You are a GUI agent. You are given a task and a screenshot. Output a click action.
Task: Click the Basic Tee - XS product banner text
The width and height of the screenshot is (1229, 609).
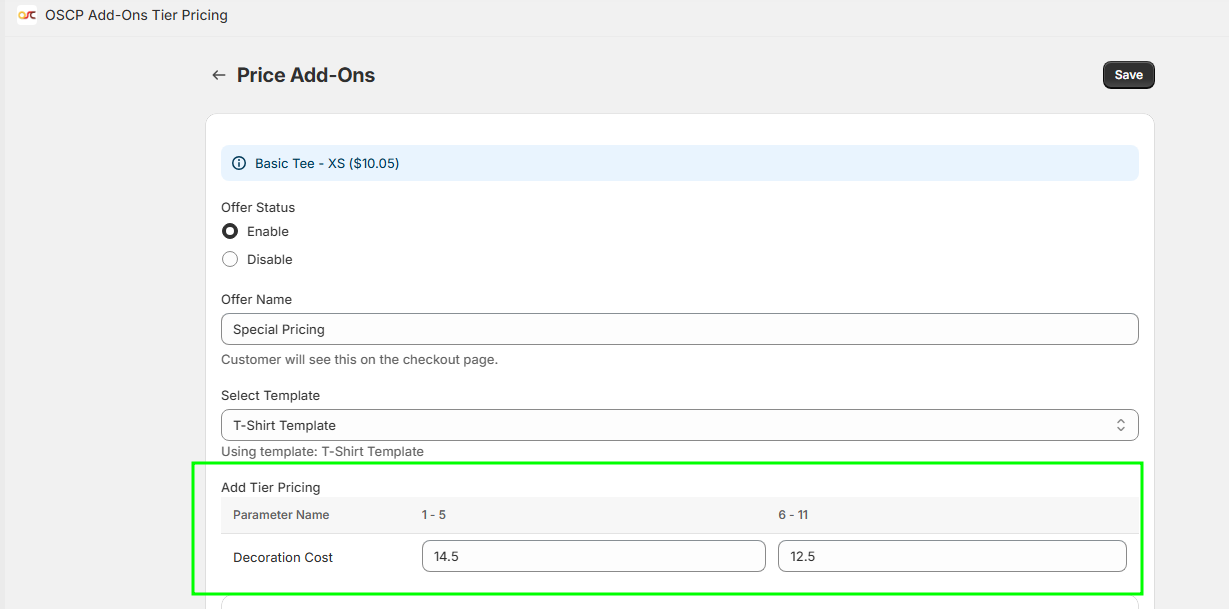click(x=327, y=163)
